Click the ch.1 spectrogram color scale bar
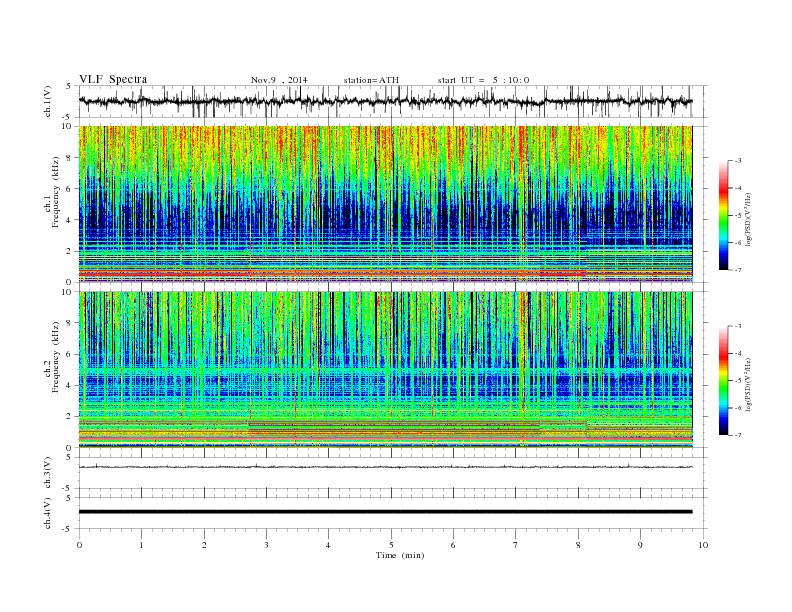The height and width of the screenshot is (612, 792). 723,215
